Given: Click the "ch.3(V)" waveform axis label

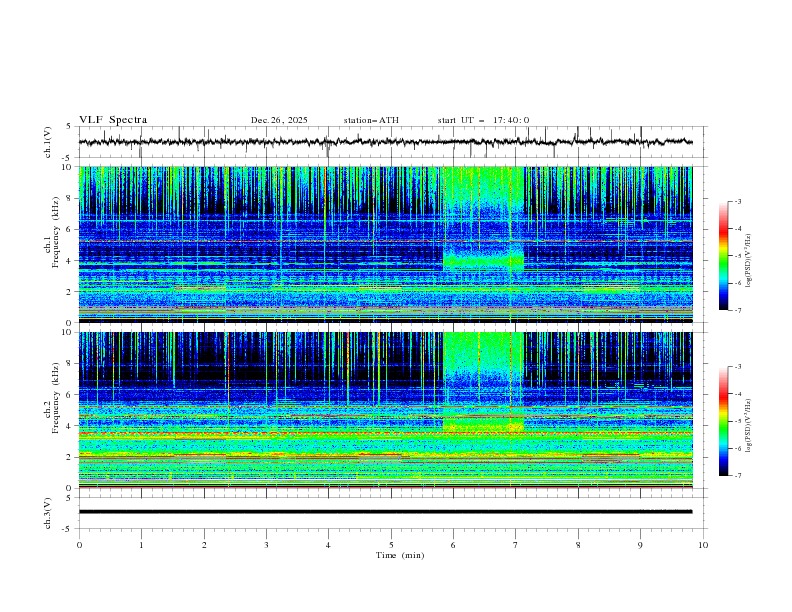Looking at the screenshot, I should click(x=48, y=513).
